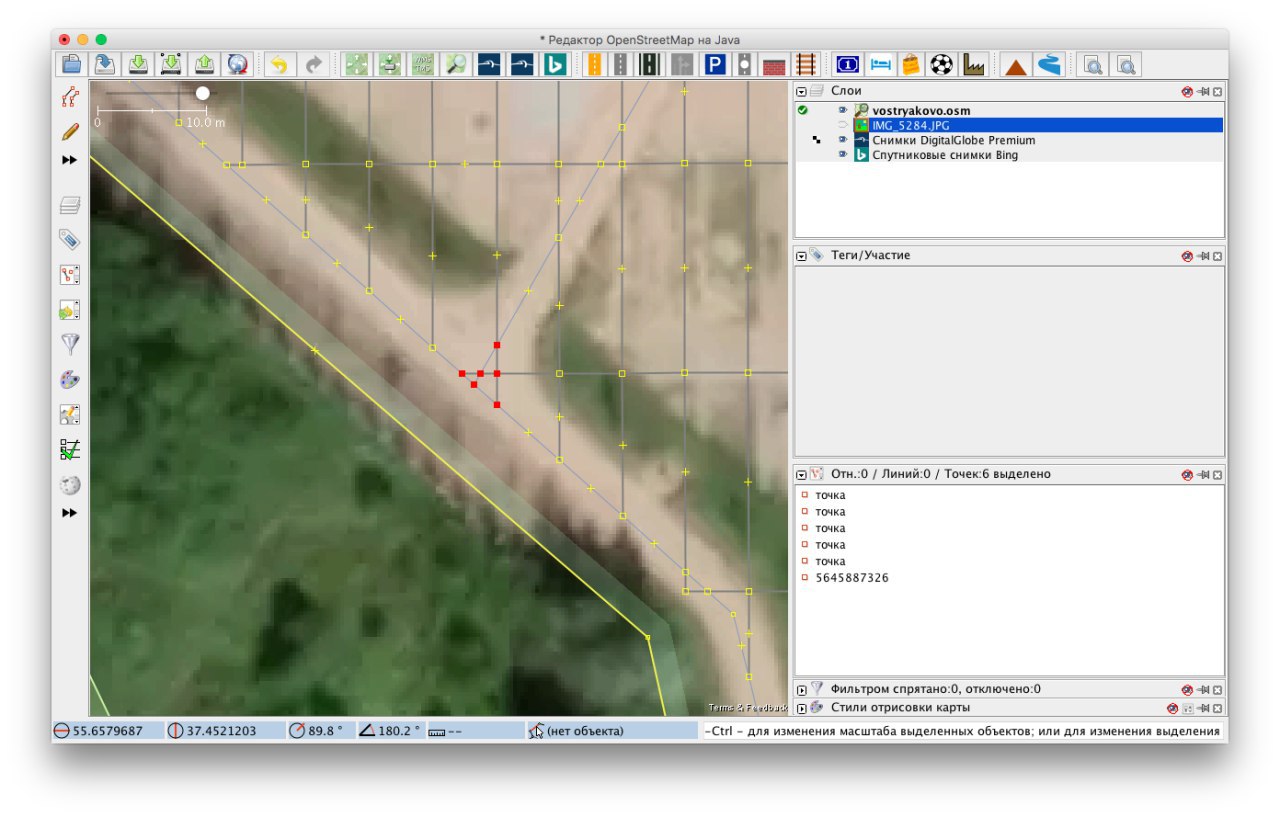Click the map zoom slider knob

coord(203,93)
